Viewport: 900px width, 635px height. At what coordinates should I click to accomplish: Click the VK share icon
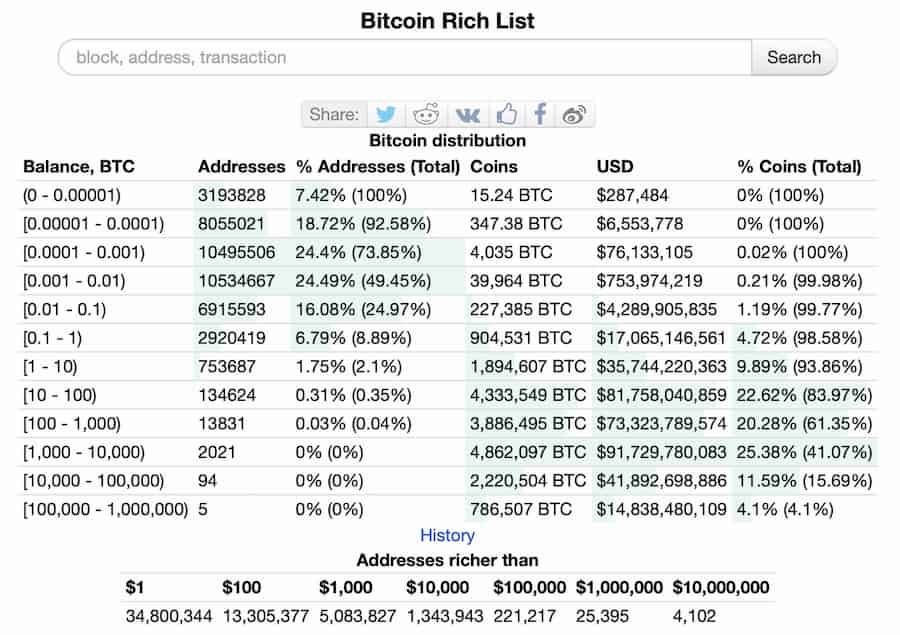465,114
